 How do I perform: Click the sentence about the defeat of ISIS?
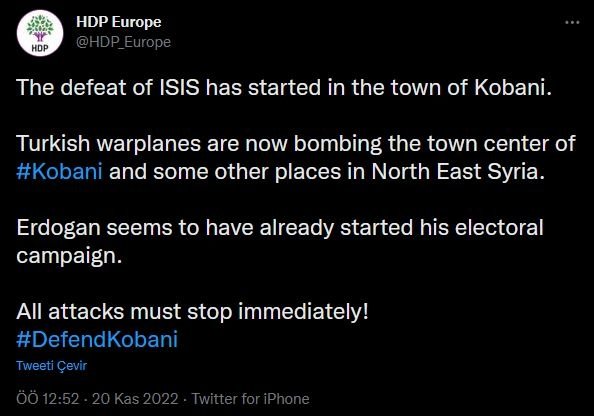284,88
